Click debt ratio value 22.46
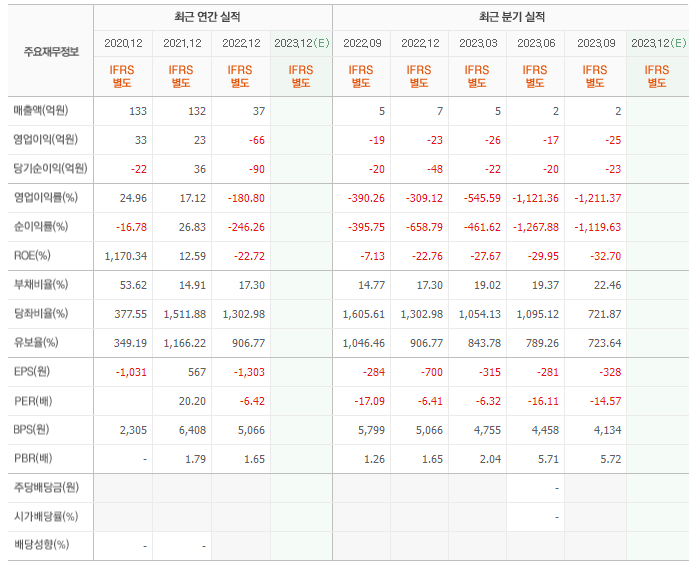This screenshot has height=563, width=698. 607,285
